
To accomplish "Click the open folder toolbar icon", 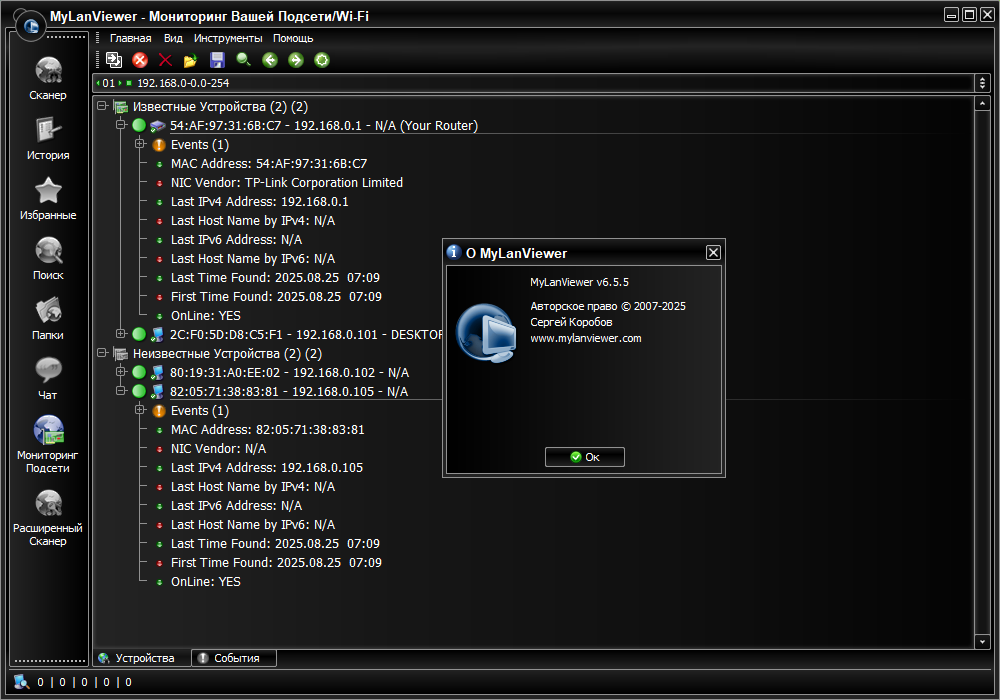I will click(190, 61).
